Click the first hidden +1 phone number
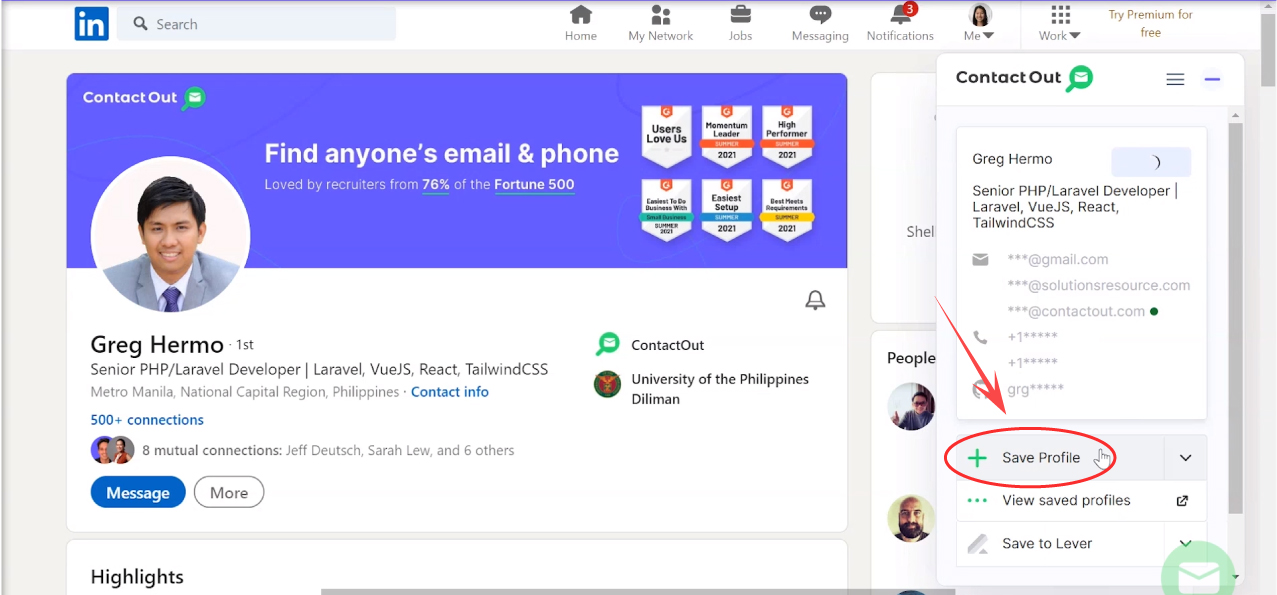Screen dimensions: 1277x595 click(1032, 337)
